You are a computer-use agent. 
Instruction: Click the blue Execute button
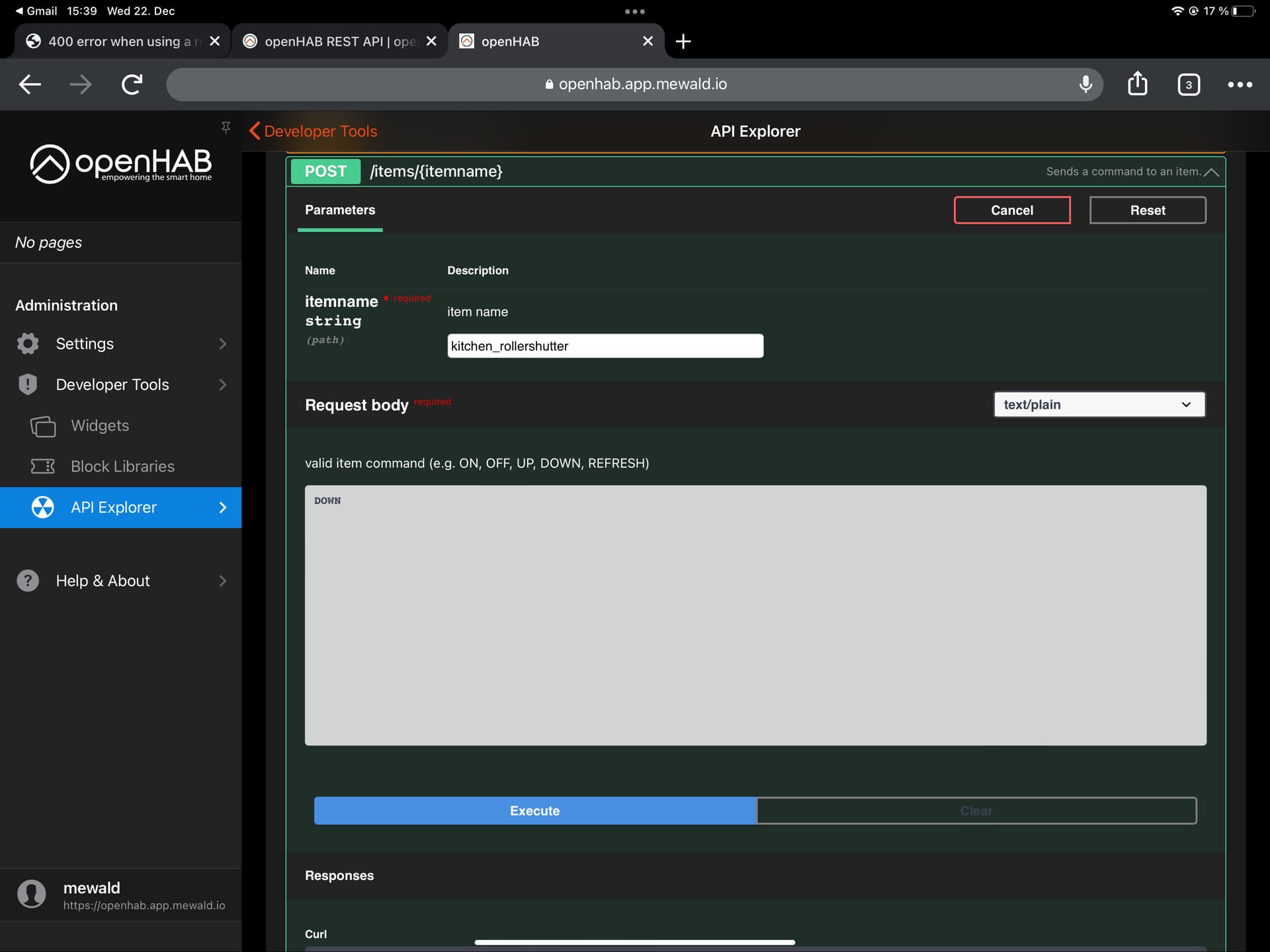[535, 810]
